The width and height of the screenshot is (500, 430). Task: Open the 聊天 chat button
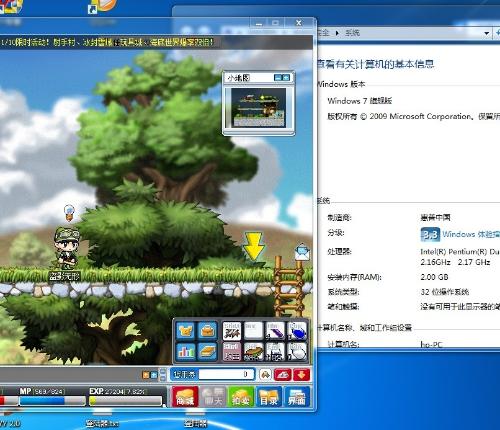(213, 397)
